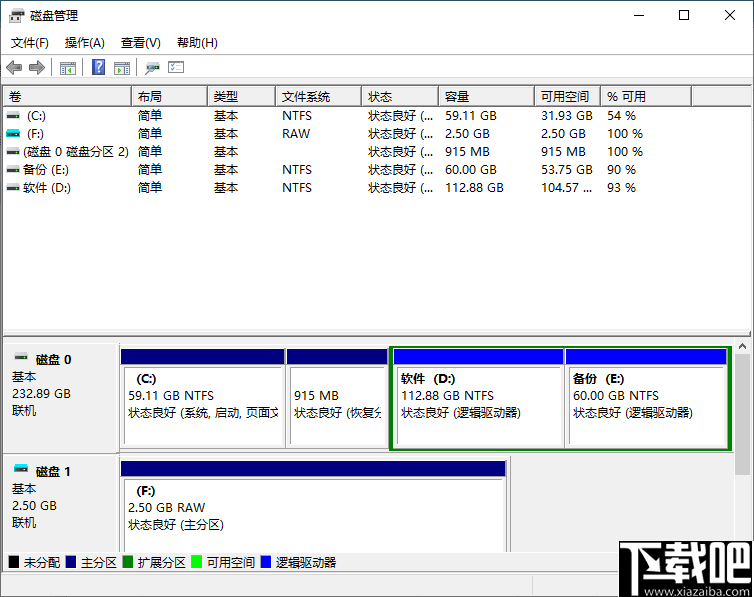Viewport: 754px width, 597px height.
Task: Click the 磁盘 1 disk icon
Action: [x=21, y=469]
